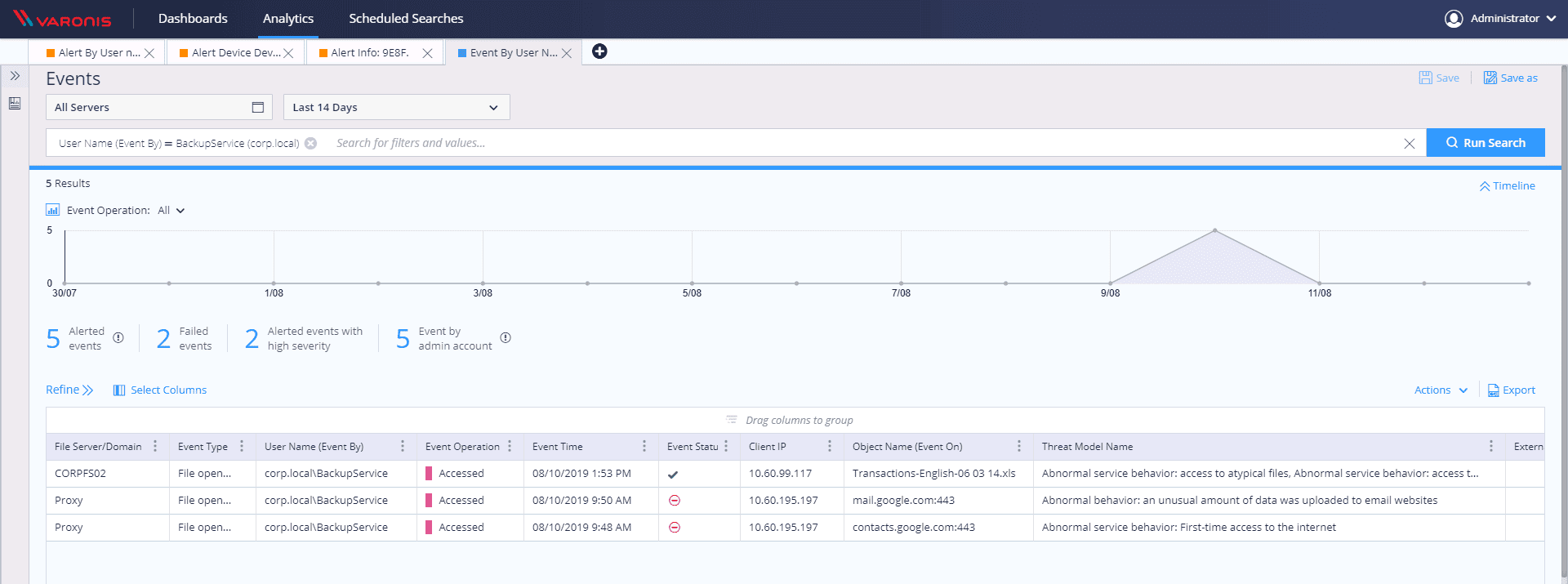Open the Actions dropdown menu
1568x584 pixels.
coord(1440,390)
